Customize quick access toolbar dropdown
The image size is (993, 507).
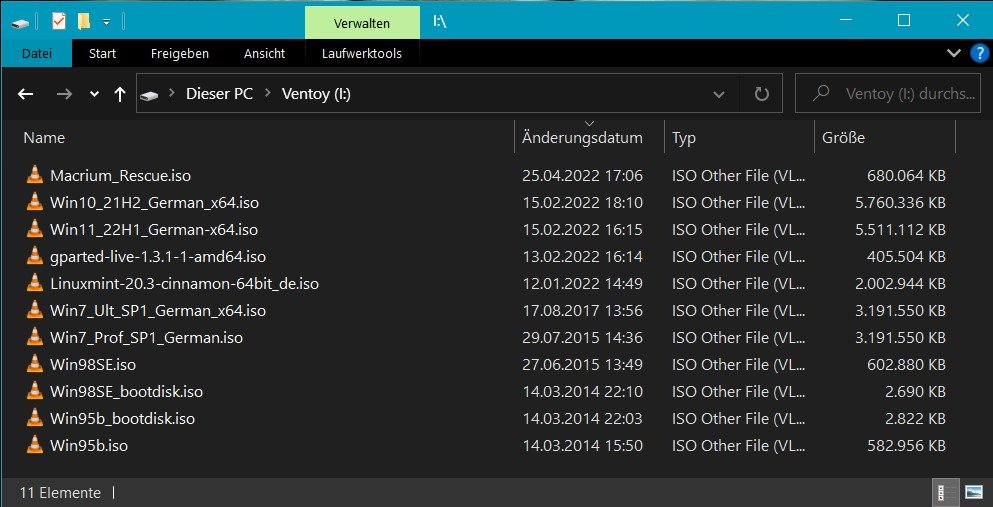(x=106, y=20)
